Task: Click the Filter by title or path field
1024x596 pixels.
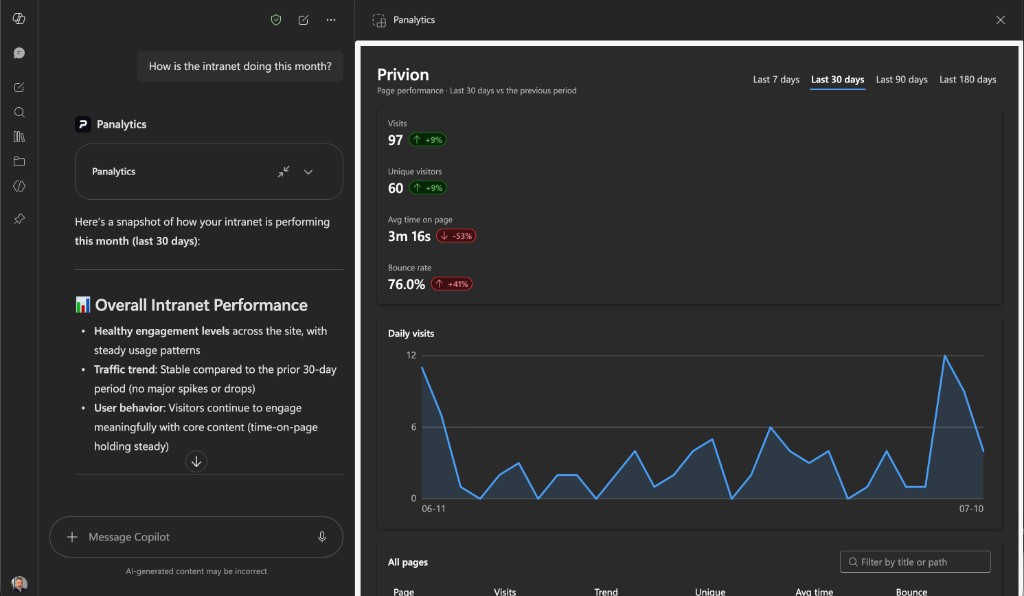Action: tap(915, 562)
